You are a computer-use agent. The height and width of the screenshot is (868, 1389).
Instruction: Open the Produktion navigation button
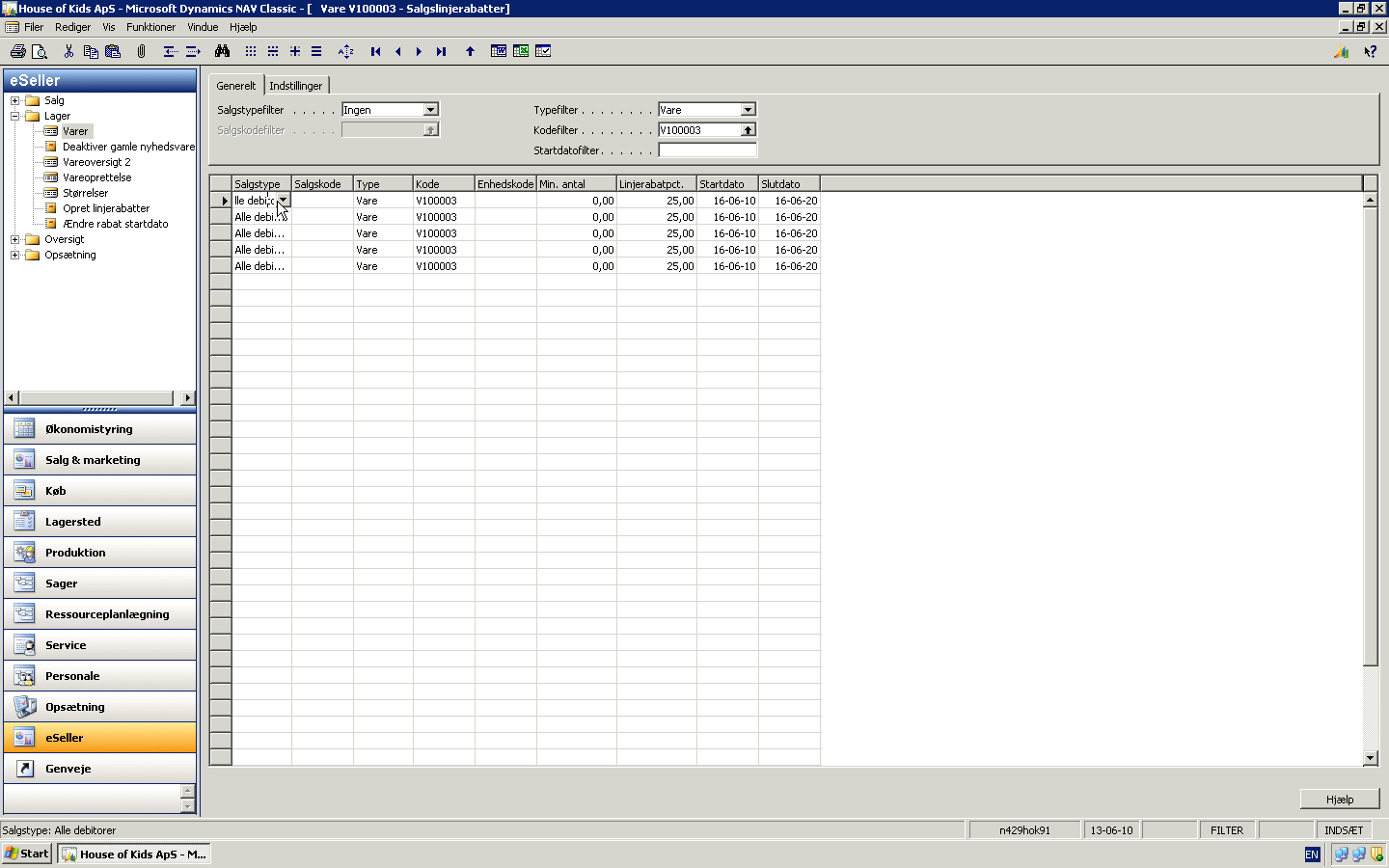tap(100, 553)
